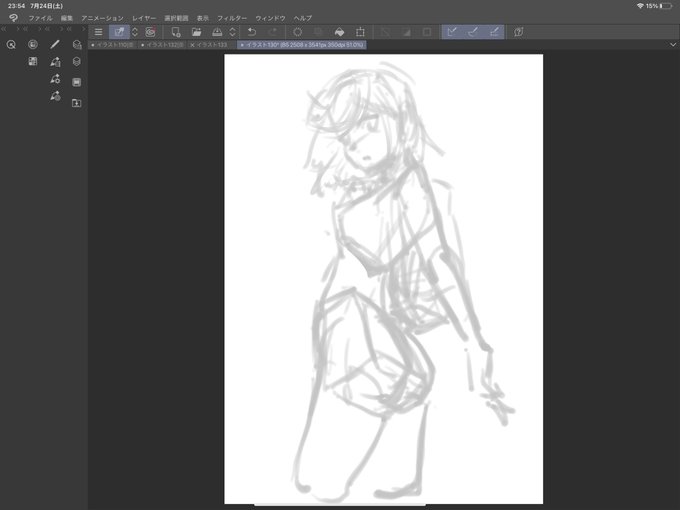
Task: Click the Redo arrow
Action: coord(272,32)
